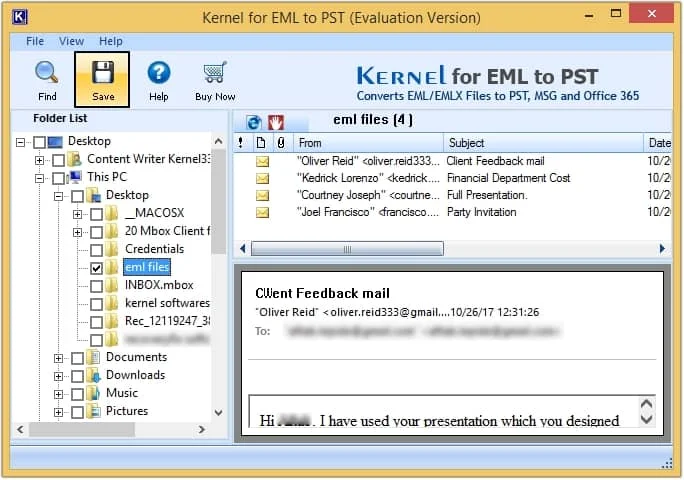Screen dimensions: 684x480
Task: Click the red stop hand icon
Action: [x=276, y=123]
